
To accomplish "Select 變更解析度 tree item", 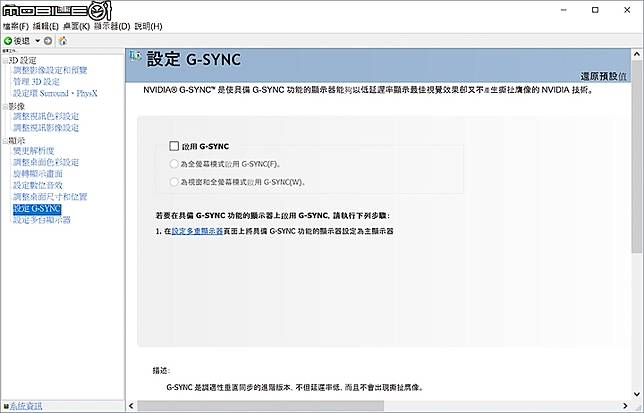I will (x=34, y=151).
